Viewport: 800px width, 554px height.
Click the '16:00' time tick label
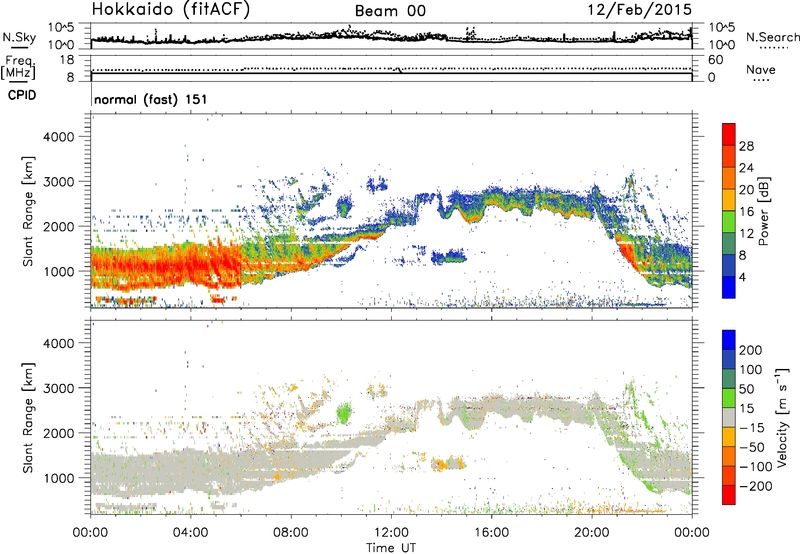[491, 533]
